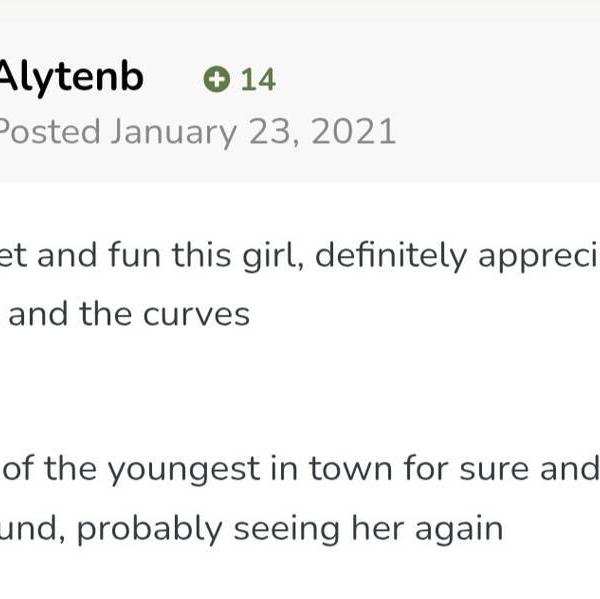Click the word "curves" in the post
The height and width of the screenshot is (599, 600).
click(x=194, y=314)
